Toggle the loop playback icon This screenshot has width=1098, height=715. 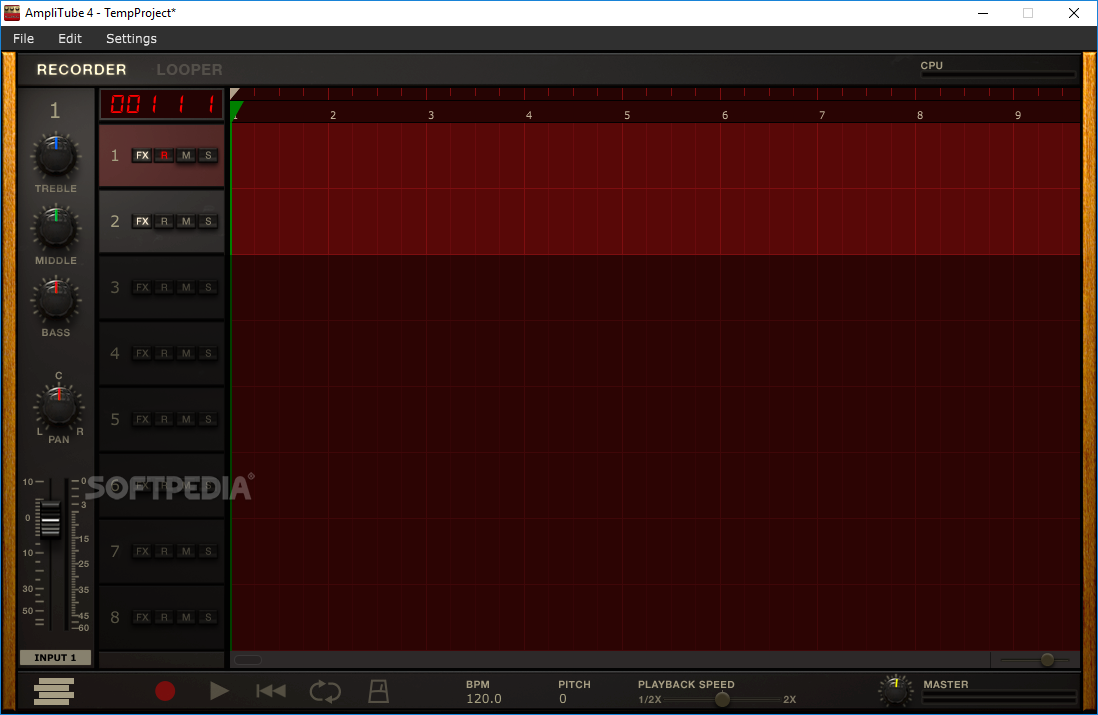click(x=325, y=691)
